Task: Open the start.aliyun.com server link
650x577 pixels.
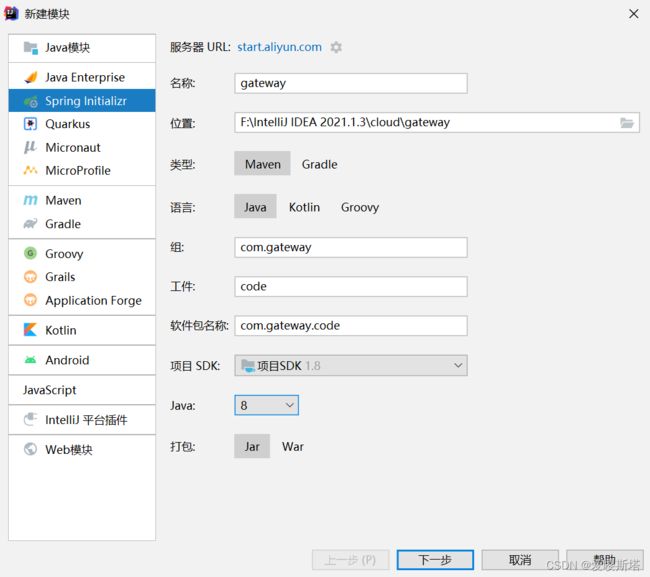Action: (x=279, y=47)
